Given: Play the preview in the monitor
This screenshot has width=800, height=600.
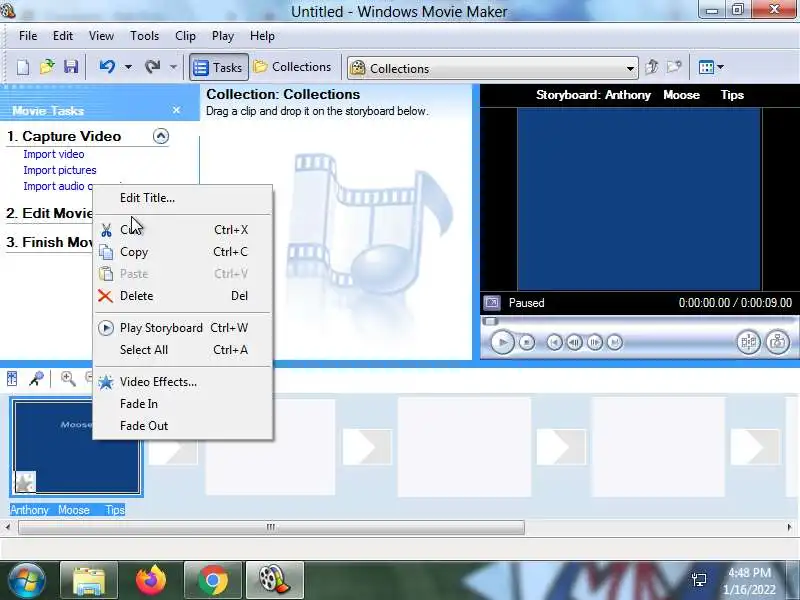Looking at the screenshot, I should pyautogui.click(x=502, y=342).
